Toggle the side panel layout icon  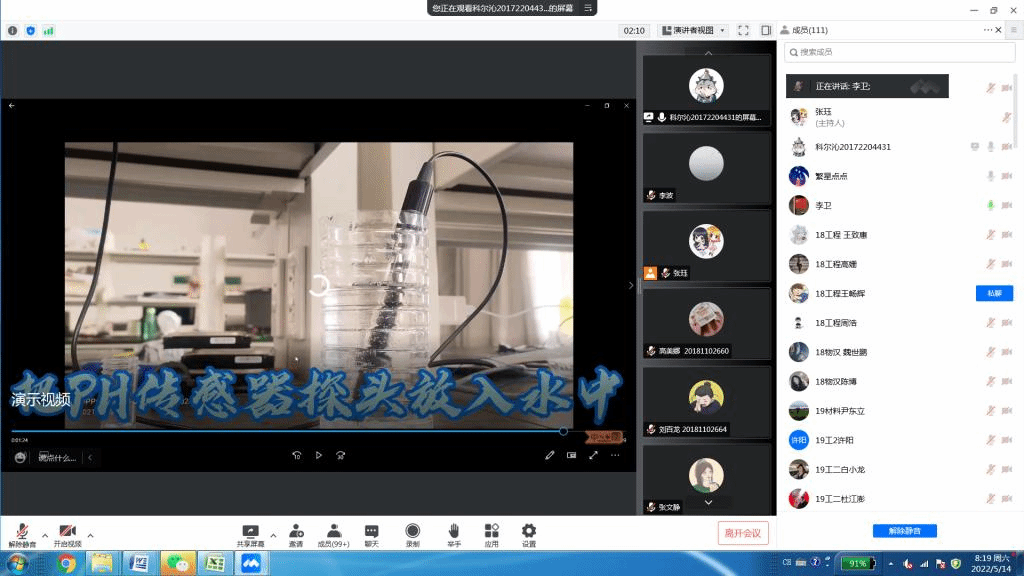click(766, 30)
